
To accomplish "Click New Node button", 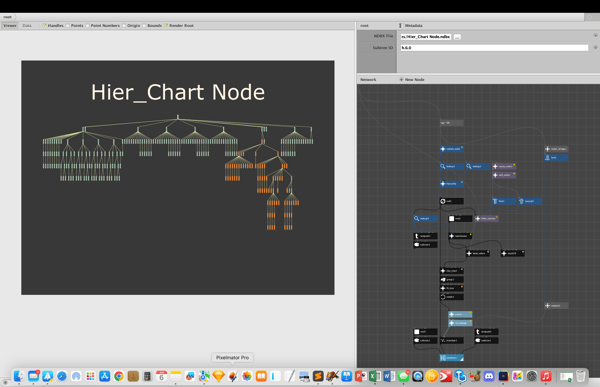I will [412, 80].
